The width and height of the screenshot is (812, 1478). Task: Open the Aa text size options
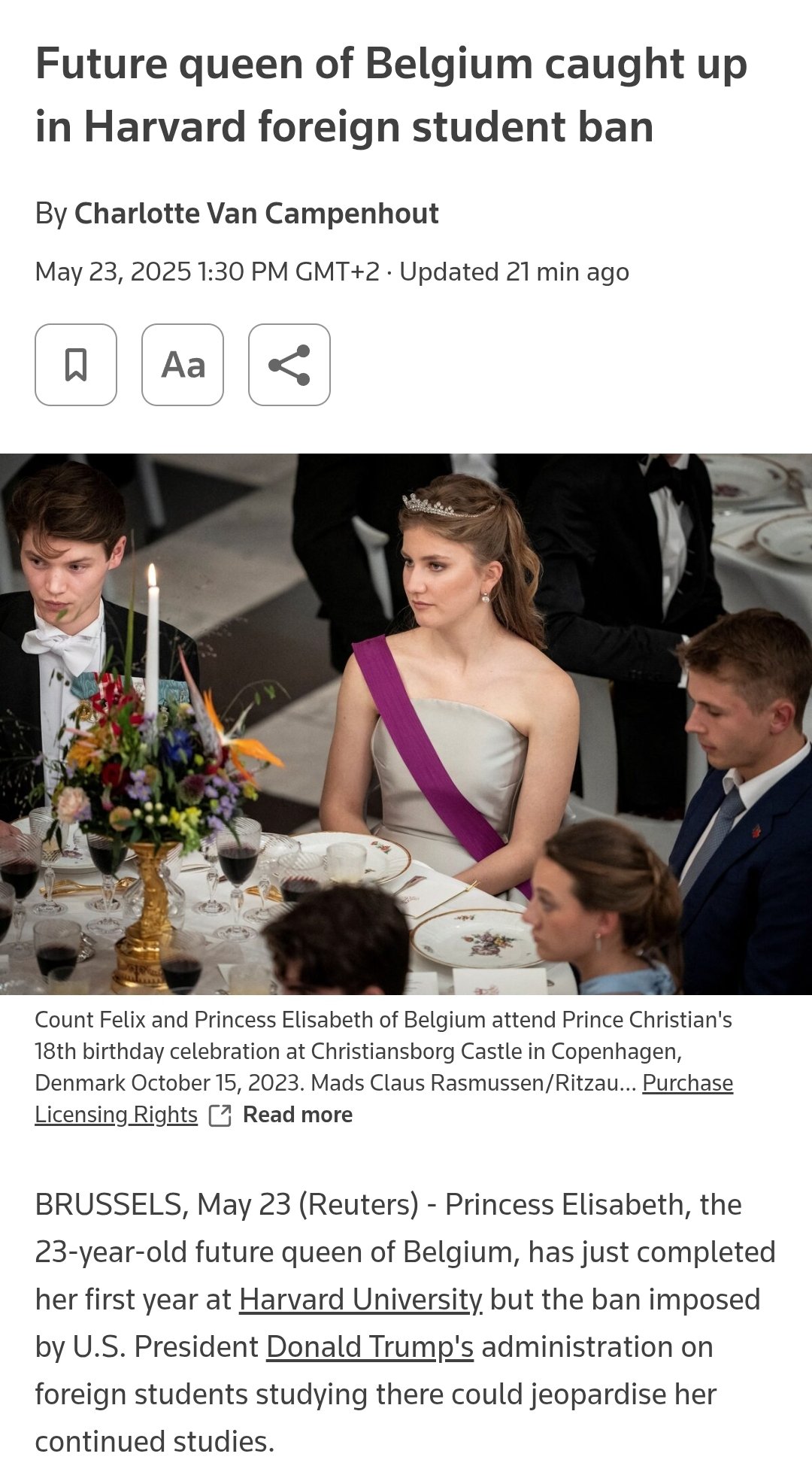point(183,365)
